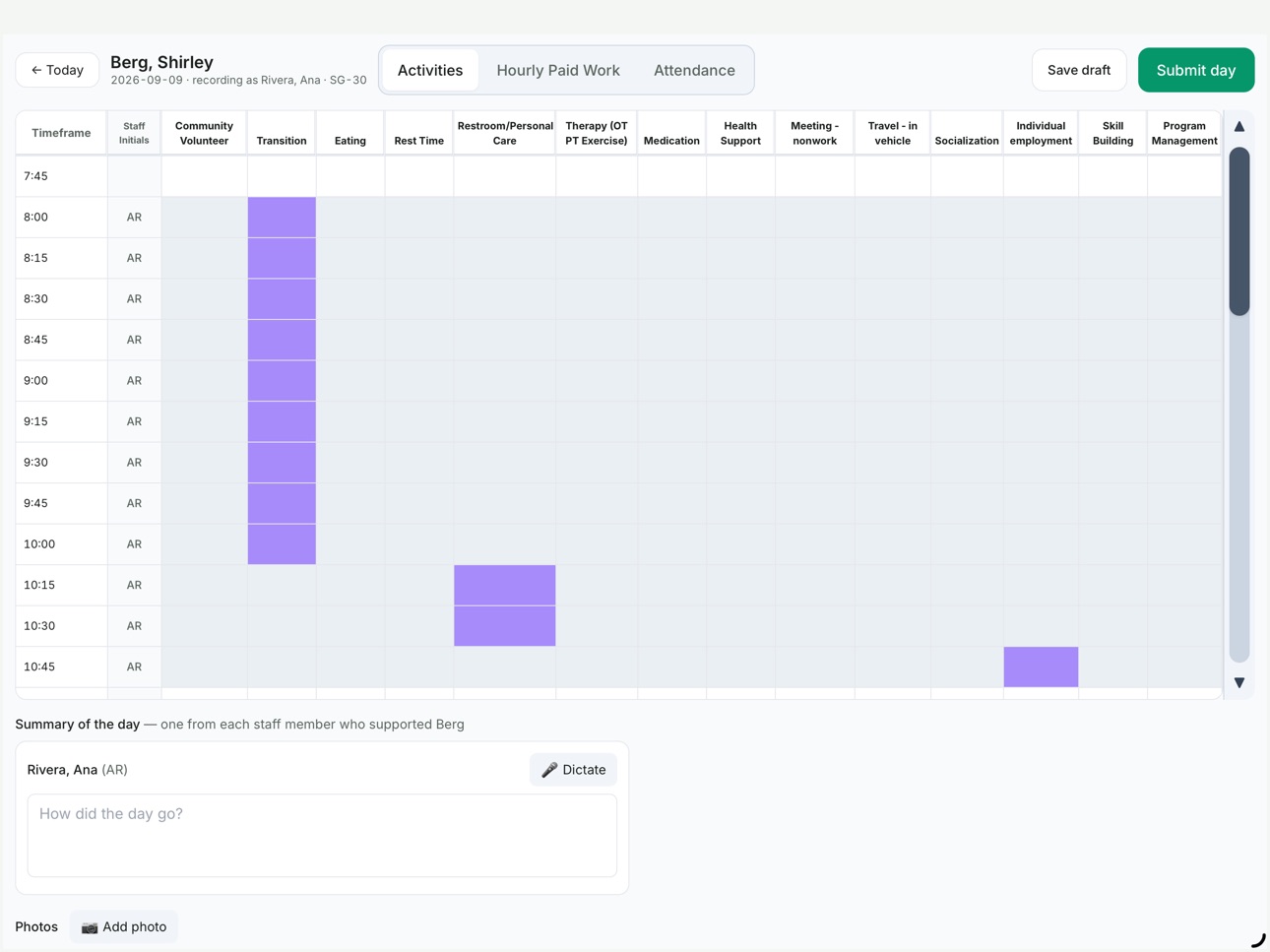Start dictation with the Dictate microphone button

(574, 770)
